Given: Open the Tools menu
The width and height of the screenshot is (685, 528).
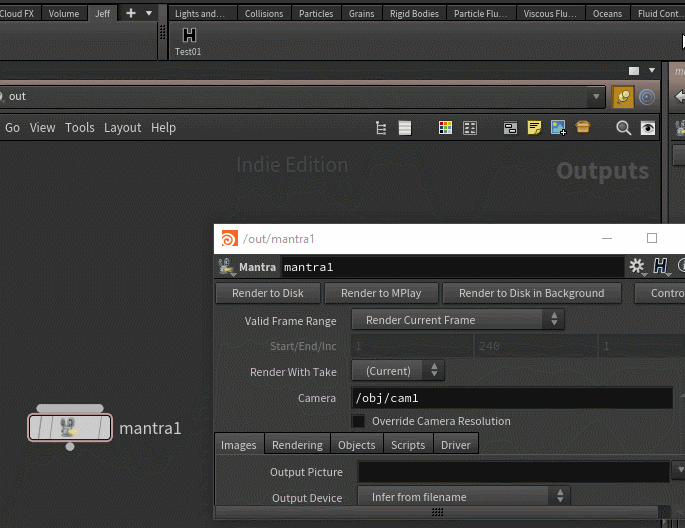Looking at the screenshot, I should click(80, 128).
